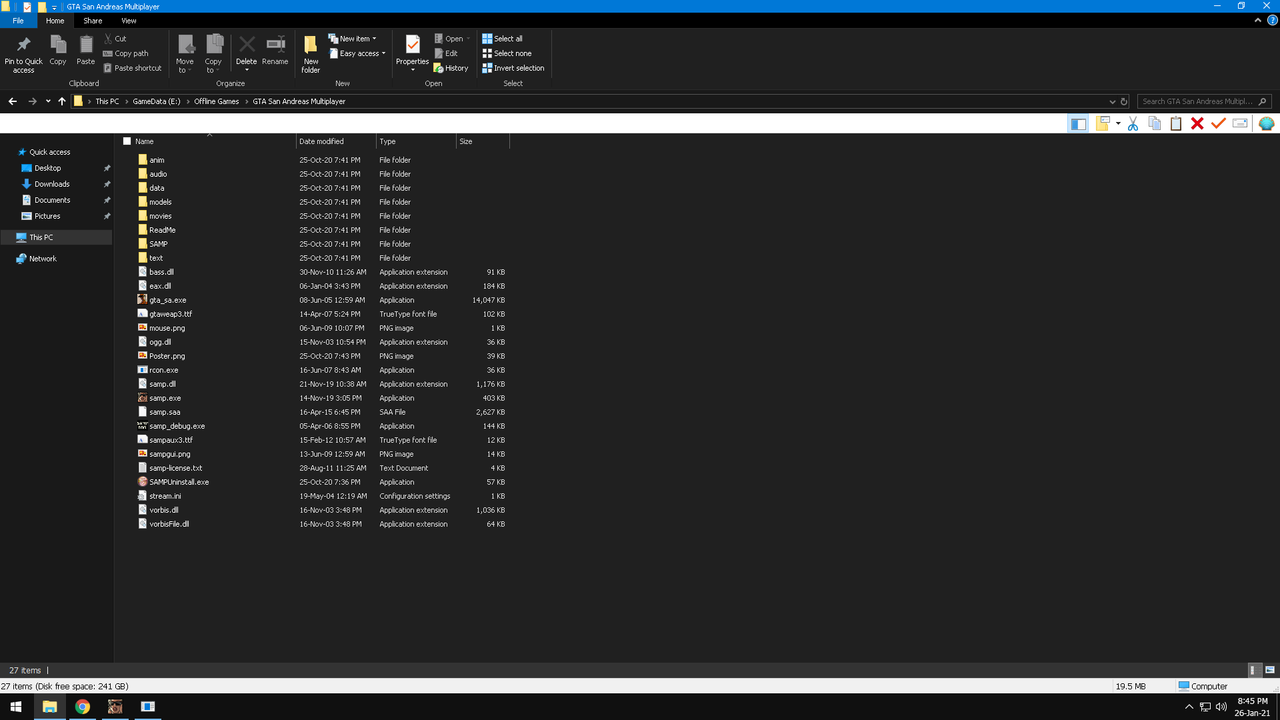Click the Classic Shell settings shell icon
This screenshot has height=720, width=1280.
pyautogui.click(x=1266, y=124)
